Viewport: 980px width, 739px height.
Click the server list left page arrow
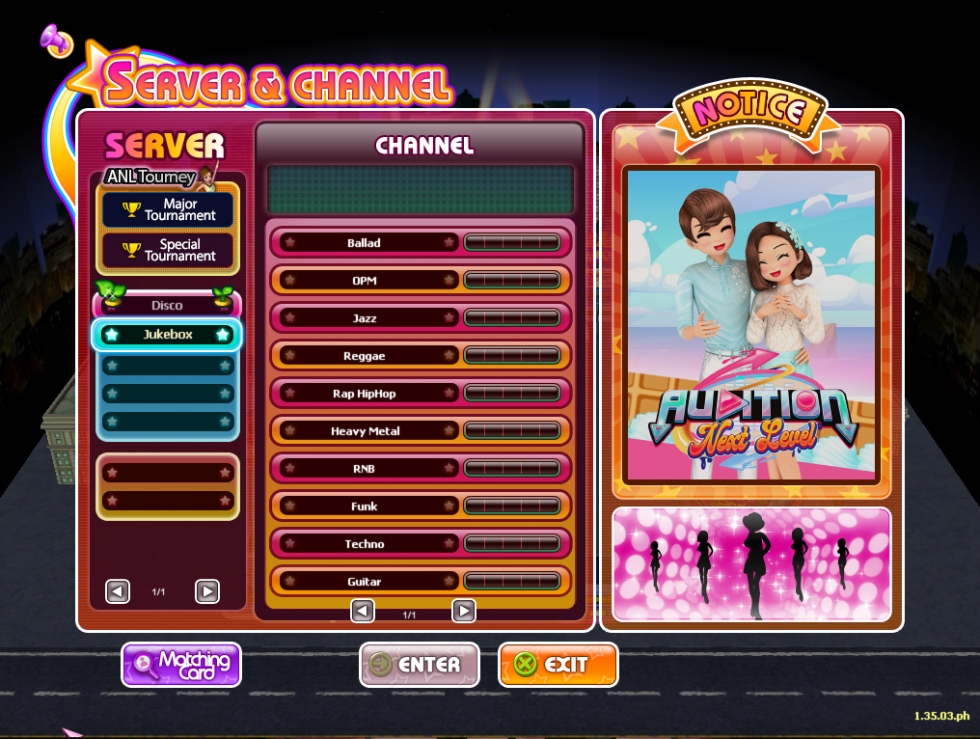117,591
